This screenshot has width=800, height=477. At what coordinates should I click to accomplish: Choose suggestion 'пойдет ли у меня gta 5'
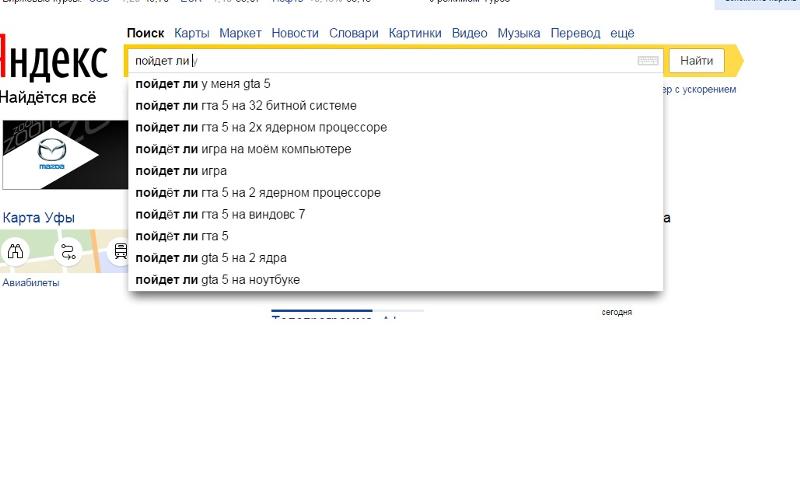point(395,84)
